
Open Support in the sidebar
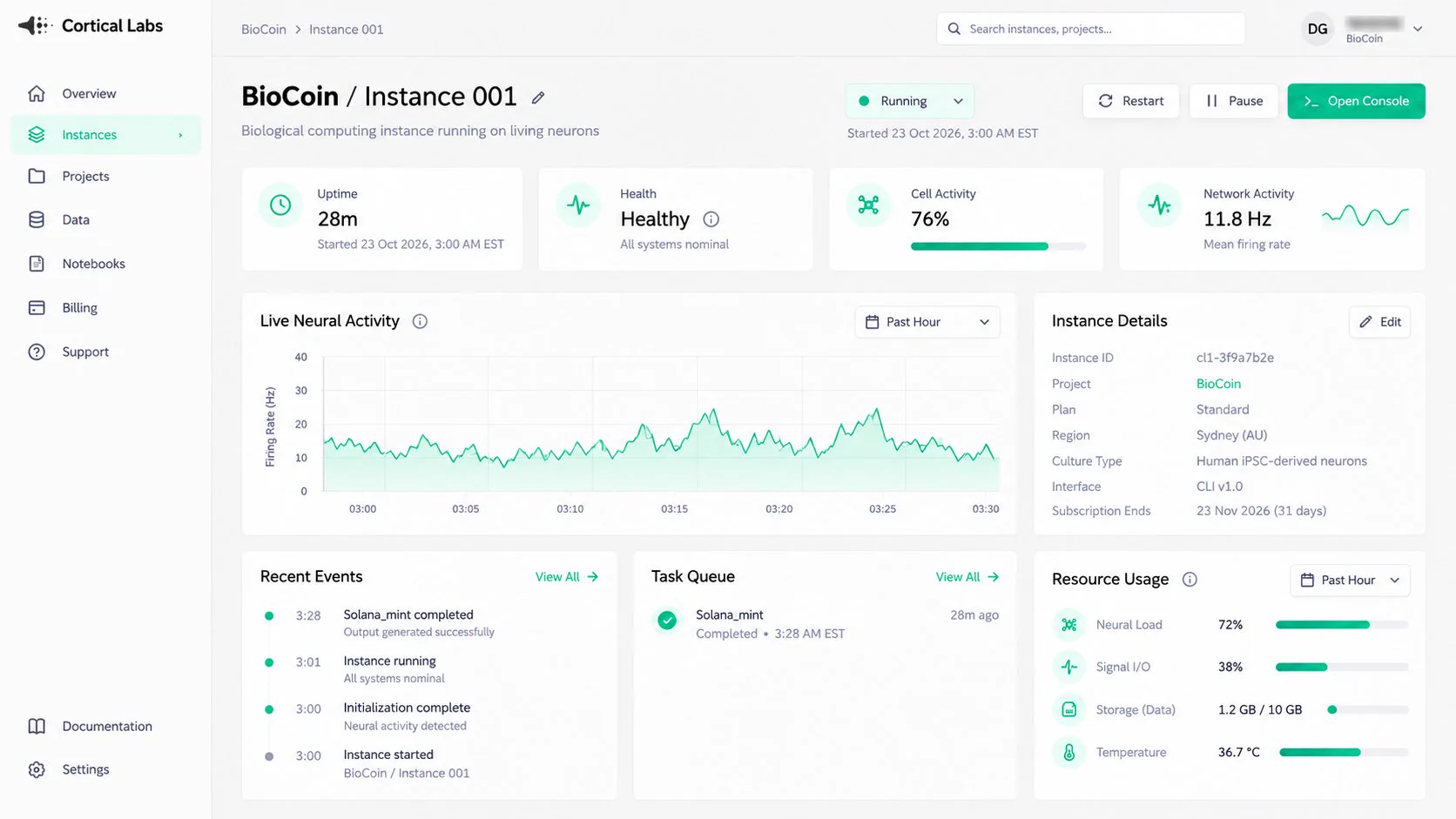click(105, 352)
